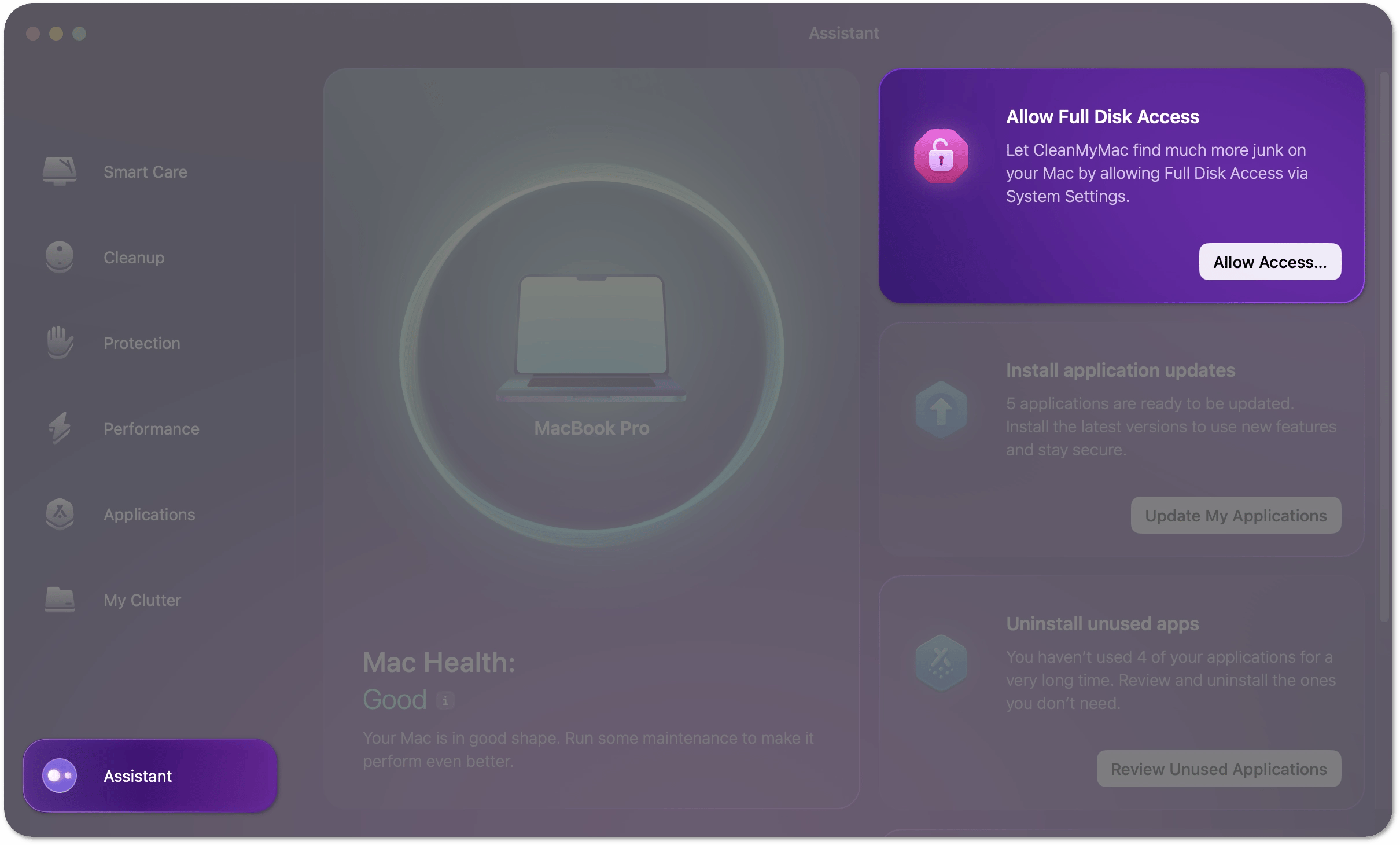Click Update My Applications button
Image resolution: width=1400 pixels, height=845 pixels.
[1236, 515]
